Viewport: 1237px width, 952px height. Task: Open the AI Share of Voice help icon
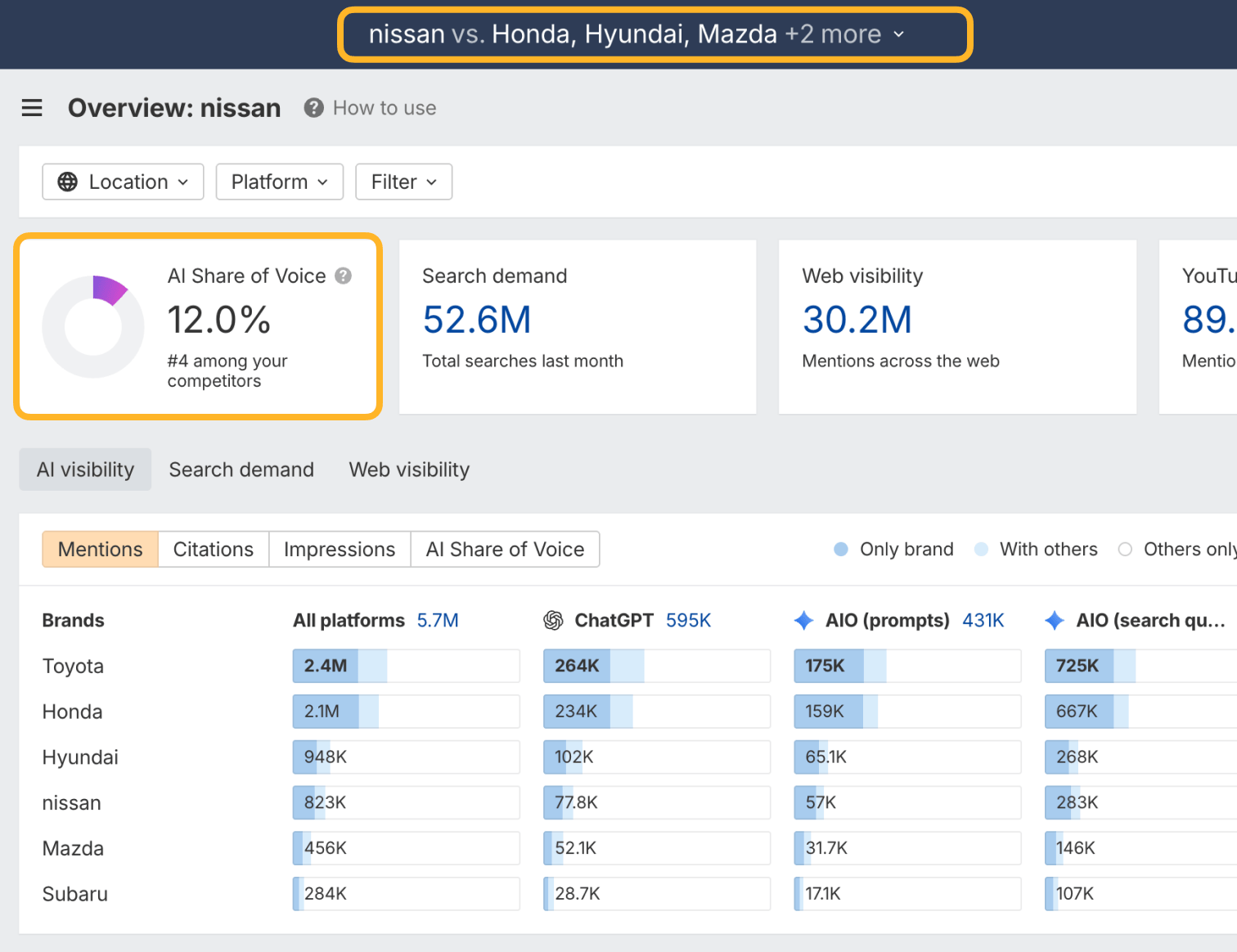(x=344, y=276)
